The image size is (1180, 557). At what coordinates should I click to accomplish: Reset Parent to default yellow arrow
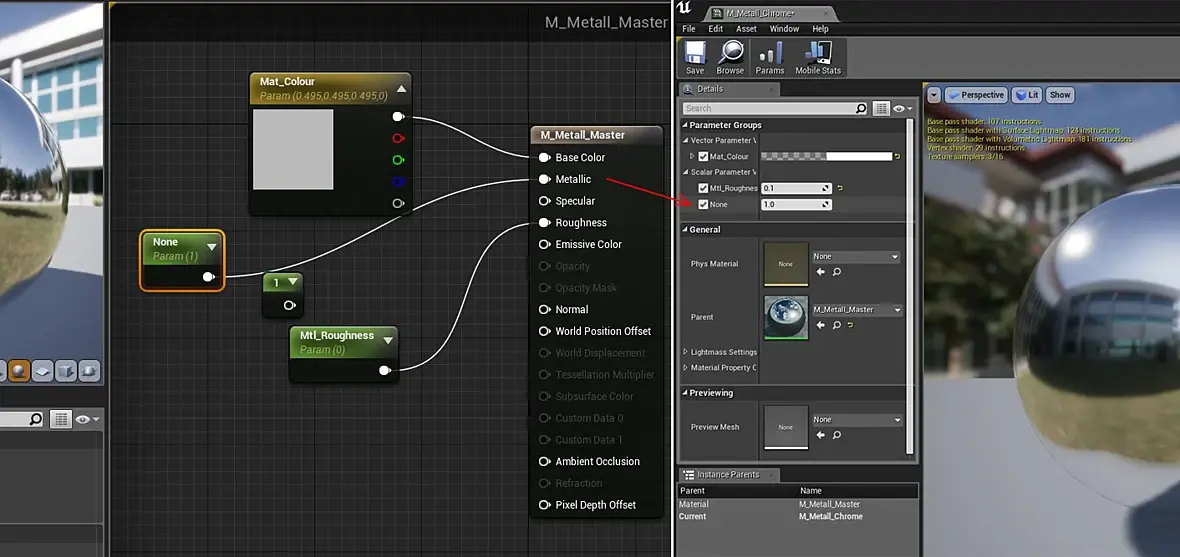pos(850,325)
